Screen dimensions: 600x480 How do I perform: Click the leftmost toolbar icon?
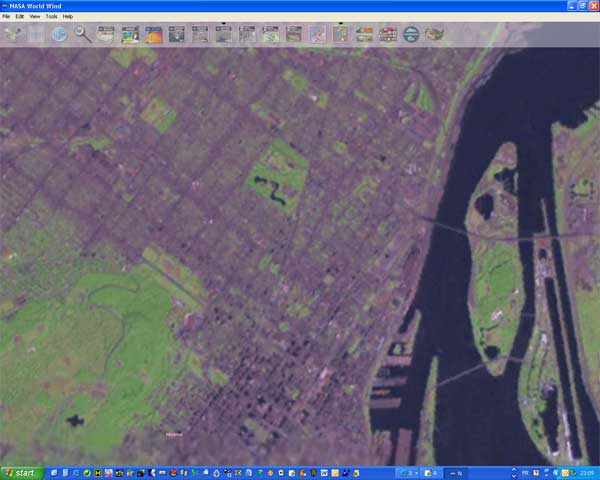click(x=12, y=35)
